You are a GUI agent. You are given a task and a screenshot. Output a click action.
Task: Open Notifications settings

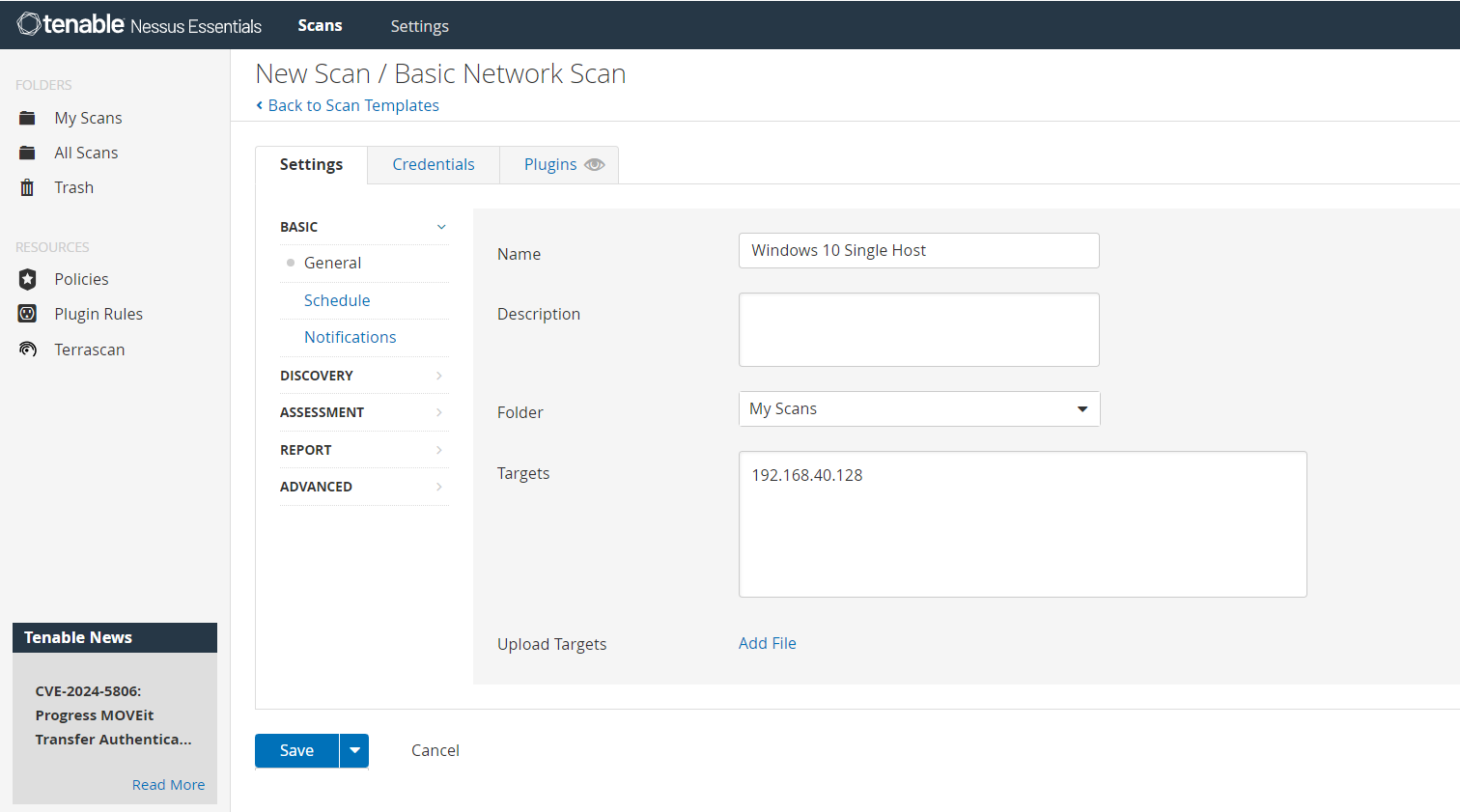350,337
